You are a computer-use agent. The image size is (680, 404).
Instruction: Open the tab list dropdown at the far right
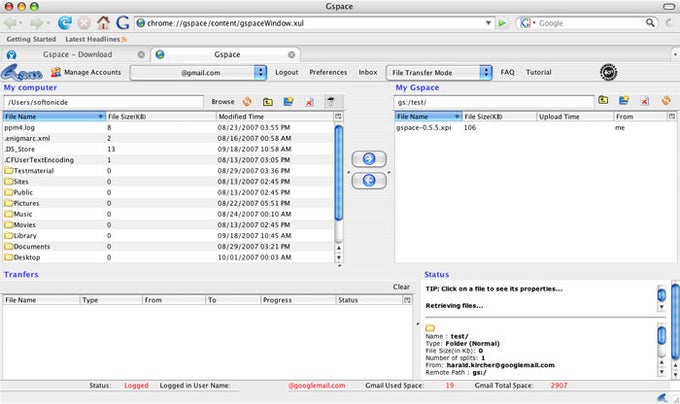click(675, 55)
